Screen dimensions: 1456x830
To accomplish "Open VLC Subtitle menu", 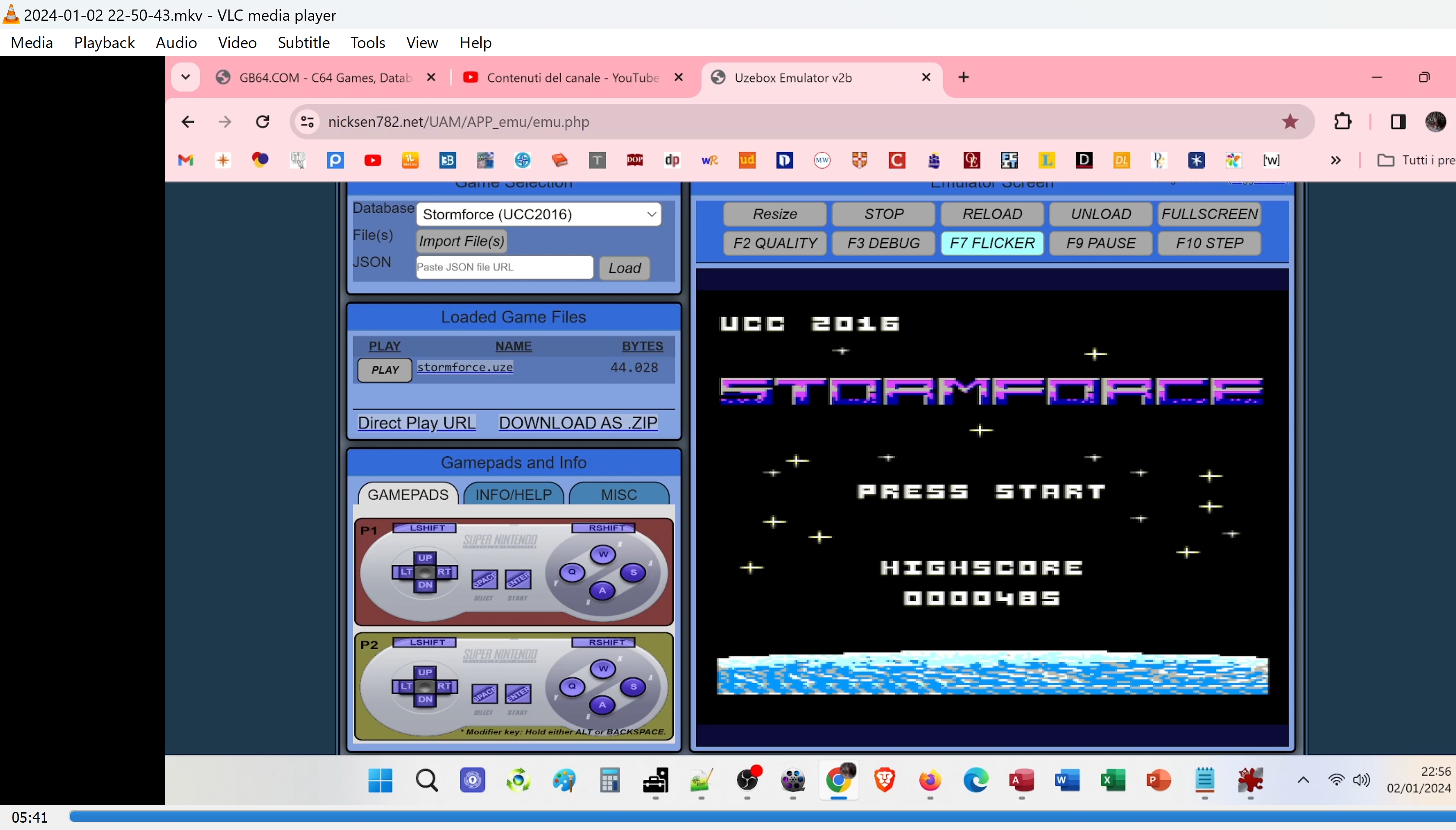I will (303, 43).
